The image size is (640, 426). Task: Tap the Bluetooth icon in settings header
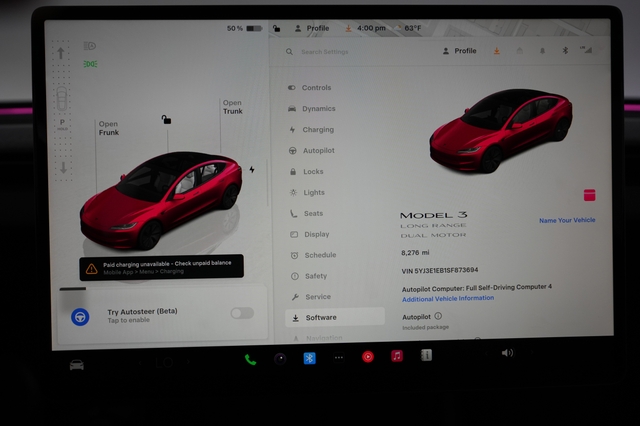pyautogui.click(x=565, y=51)
